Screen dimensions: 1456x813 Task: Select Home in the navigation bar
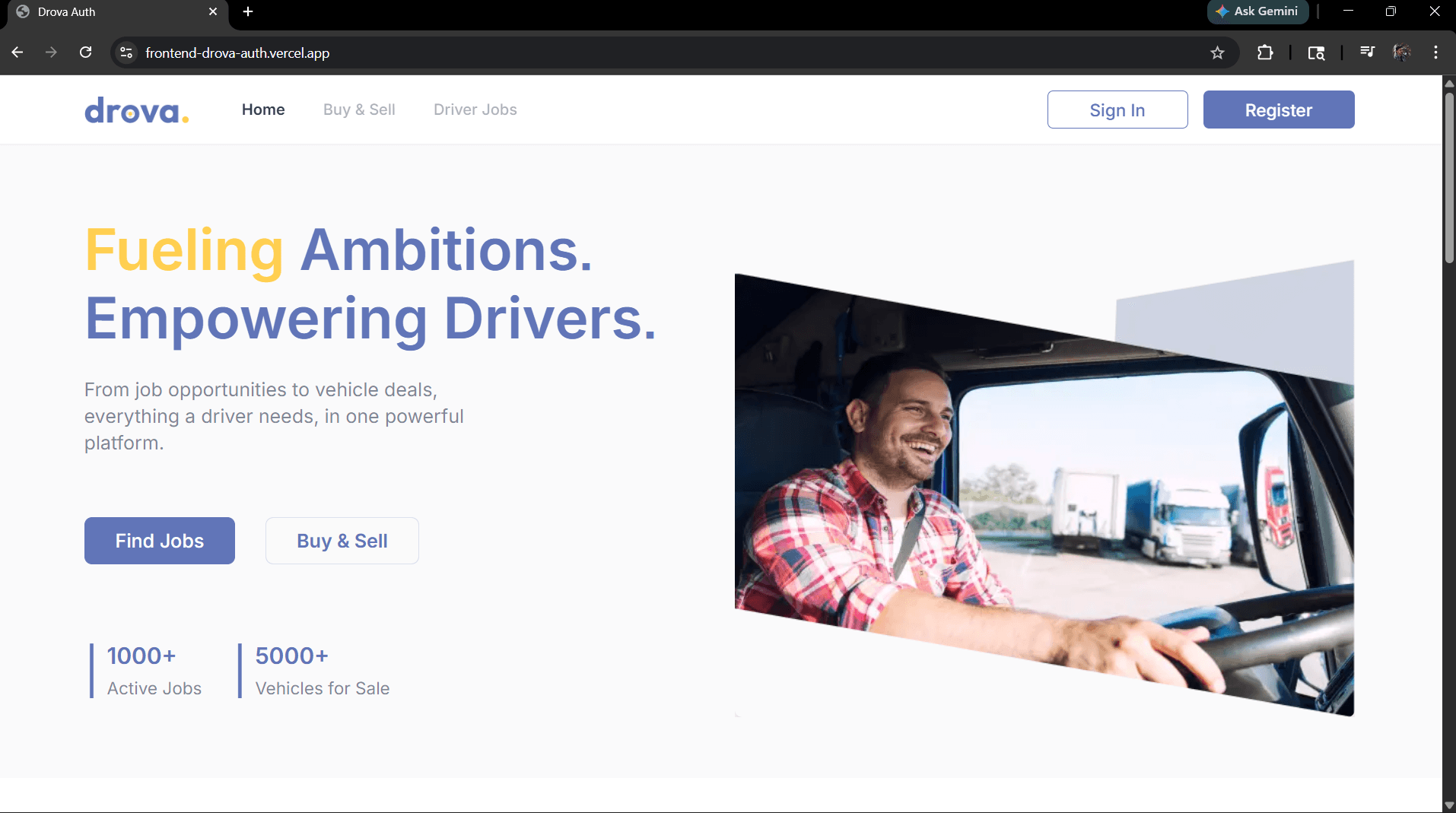click(263, 110)
